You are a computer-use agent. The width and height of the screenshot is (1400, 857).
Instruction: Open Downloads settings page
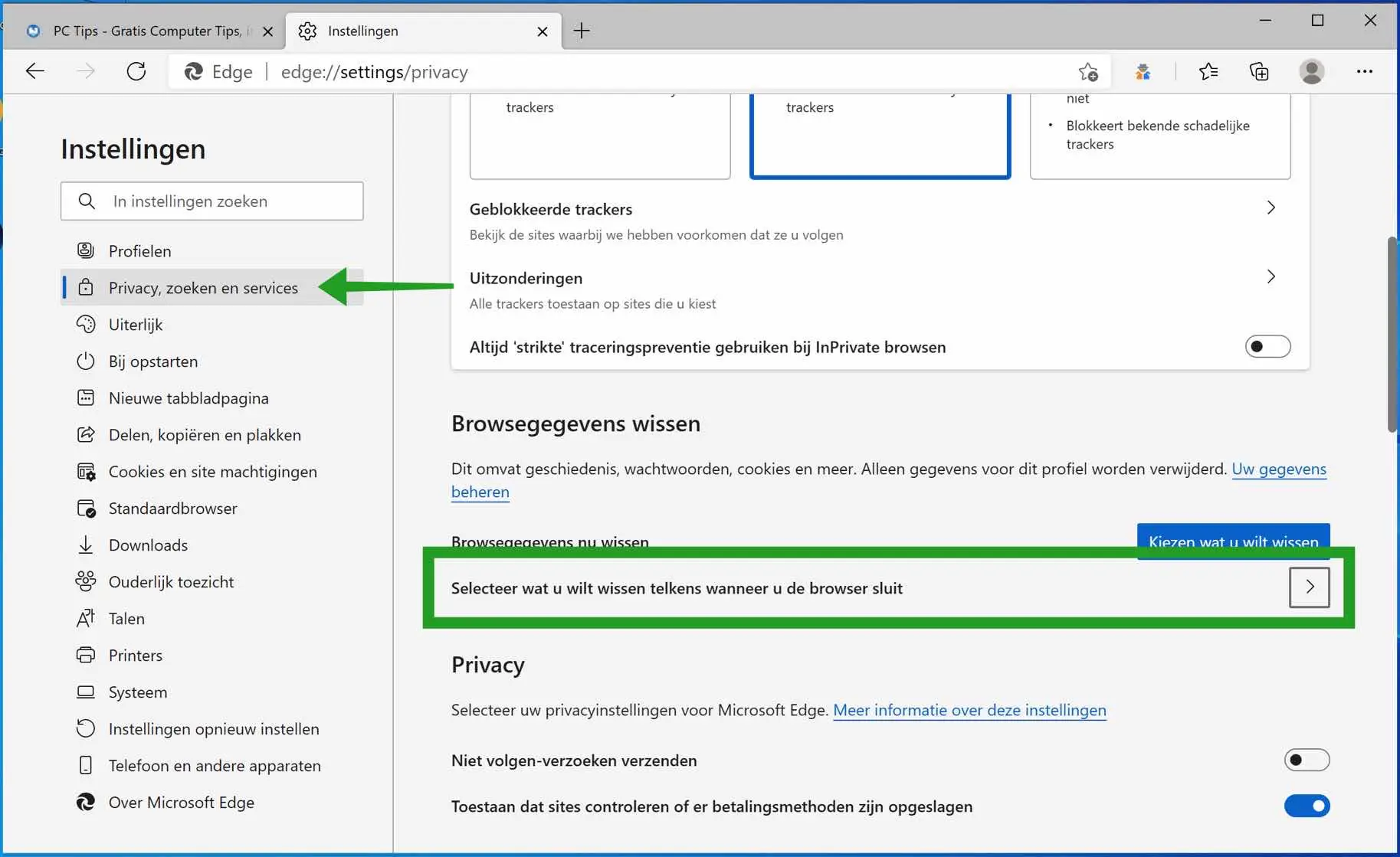[x=212, y=545]
